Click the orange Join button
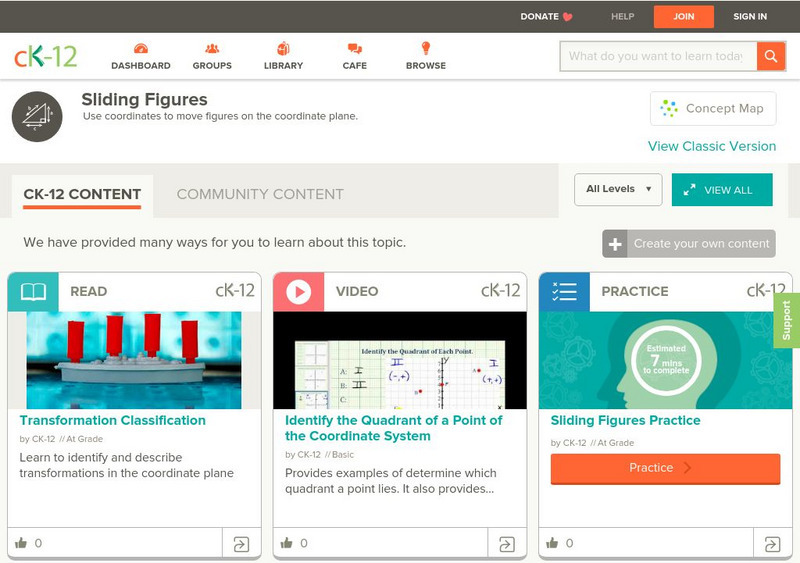800x563 pixels. pos(684,16)
